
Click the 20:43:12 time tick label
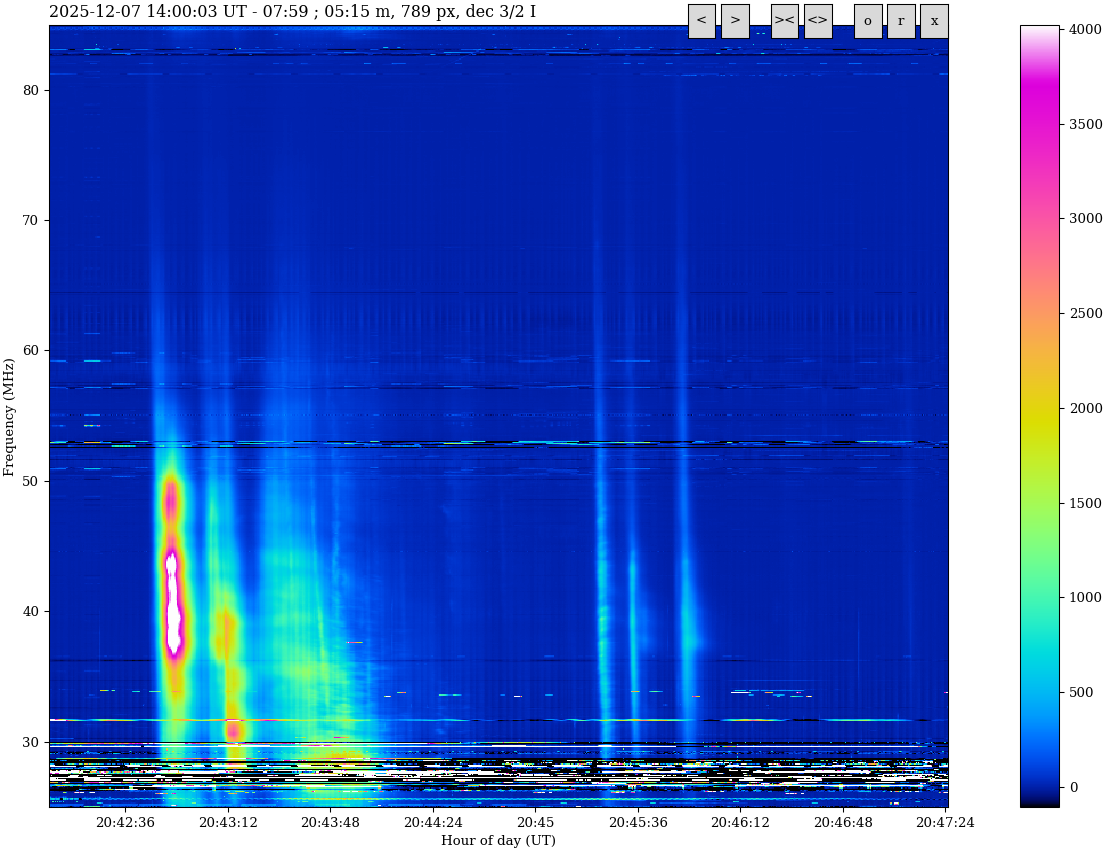point(228,823)
